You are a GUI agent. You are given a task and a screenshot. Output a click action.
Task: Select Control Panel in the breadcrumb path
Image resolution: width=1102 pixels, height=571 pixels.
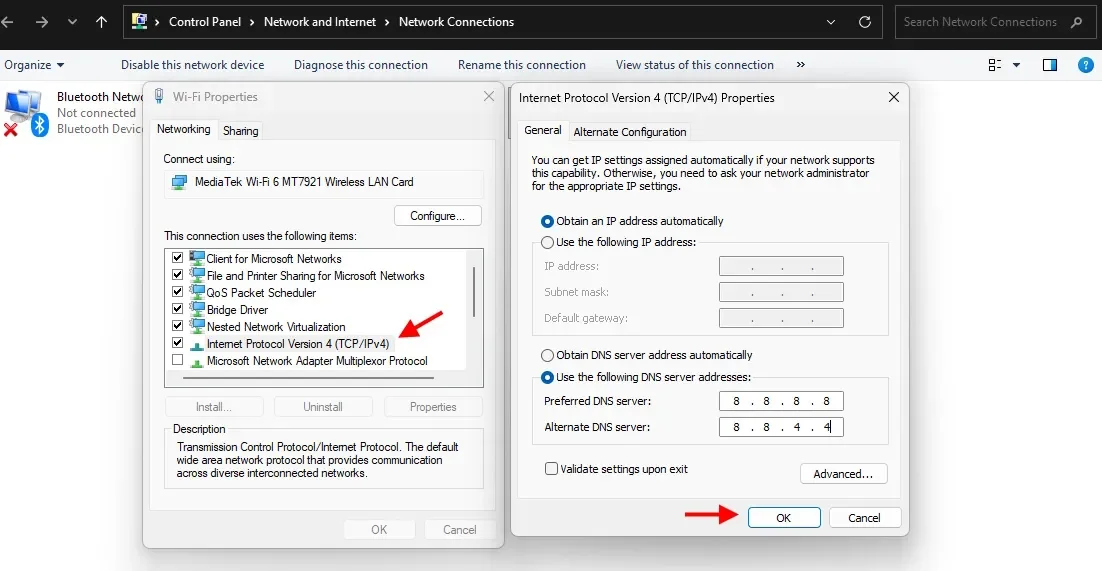[205, 22]
